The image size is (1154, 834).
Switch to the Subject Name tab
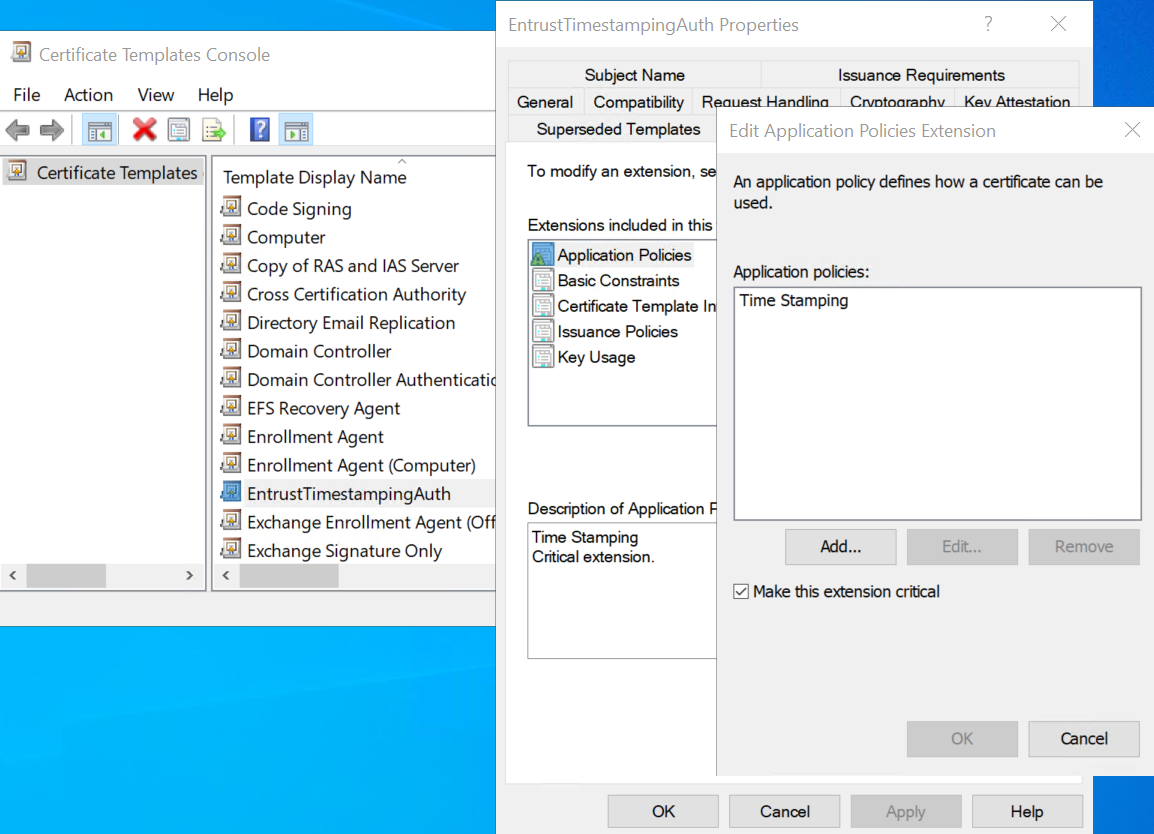click(x=634, y=75)
